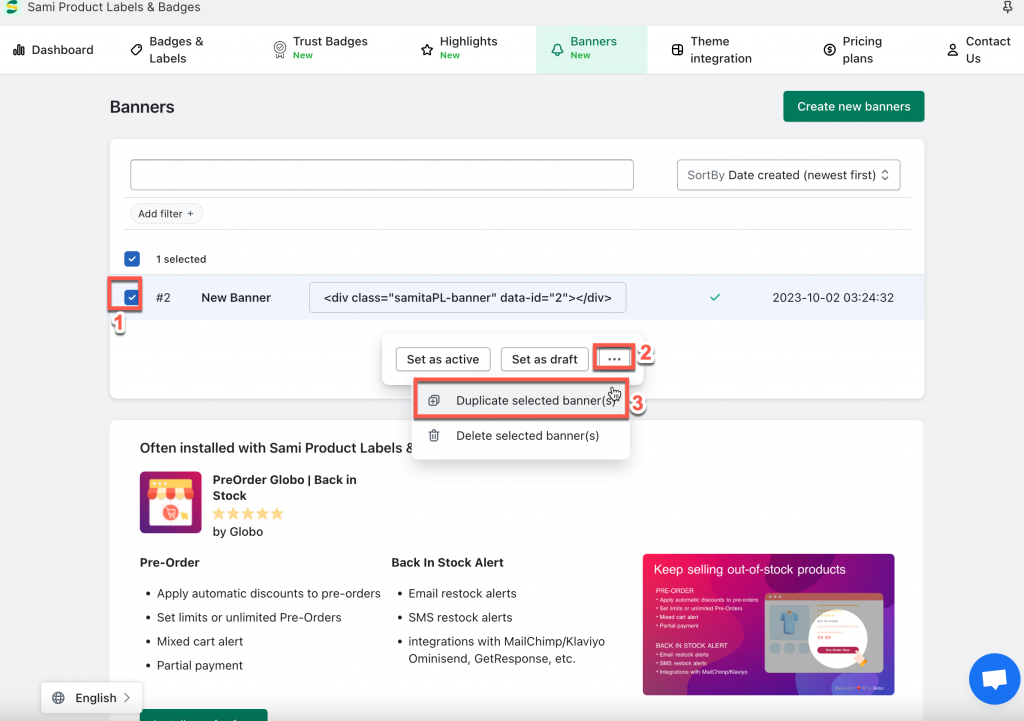The height and width of the screenshot is (721, 1024).
Task: Uncheck the New Banner #2 checkbox
Action: (x=132, y=297)
